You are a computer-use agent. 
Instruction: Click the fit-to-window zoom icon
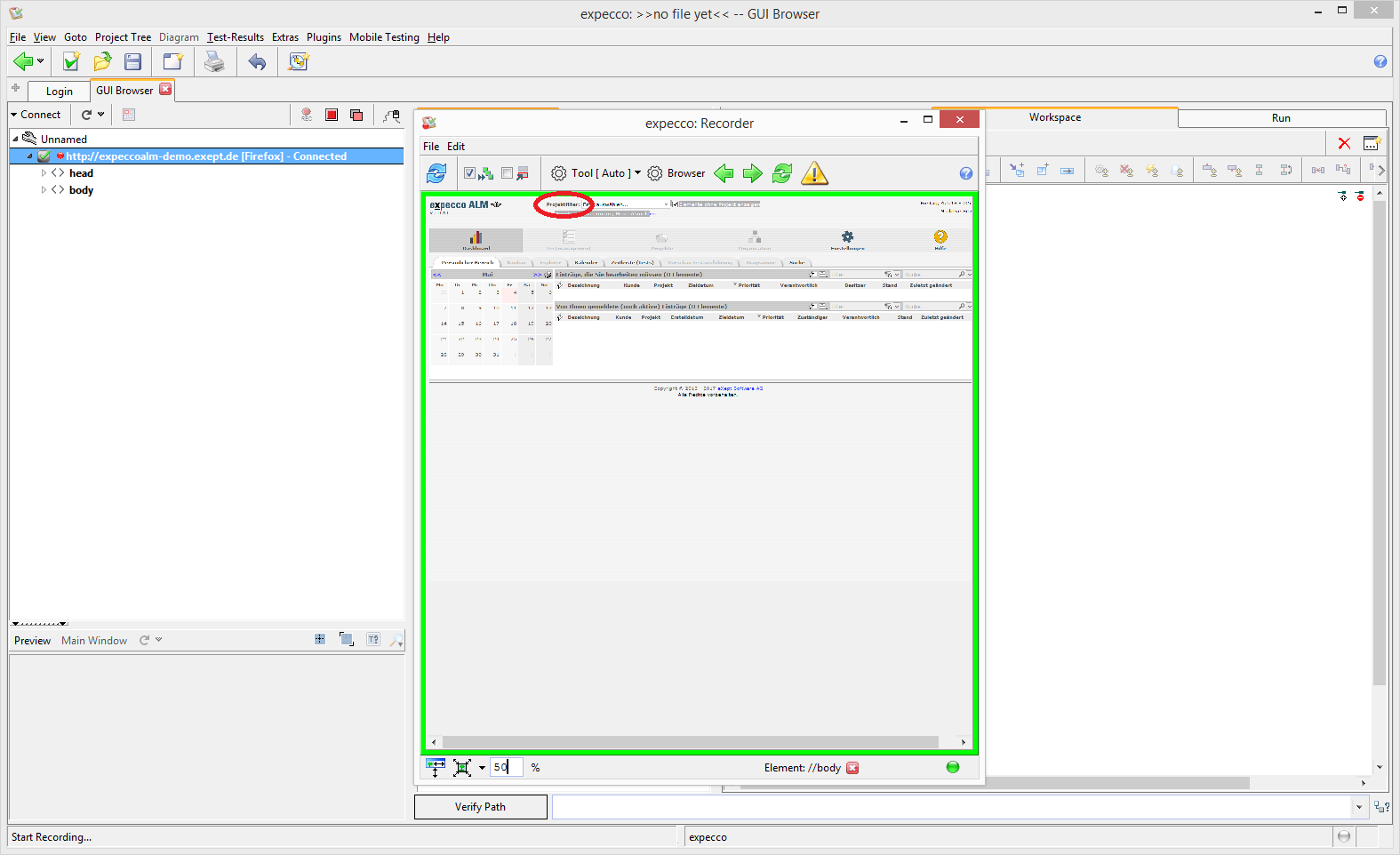click(462, 768)
